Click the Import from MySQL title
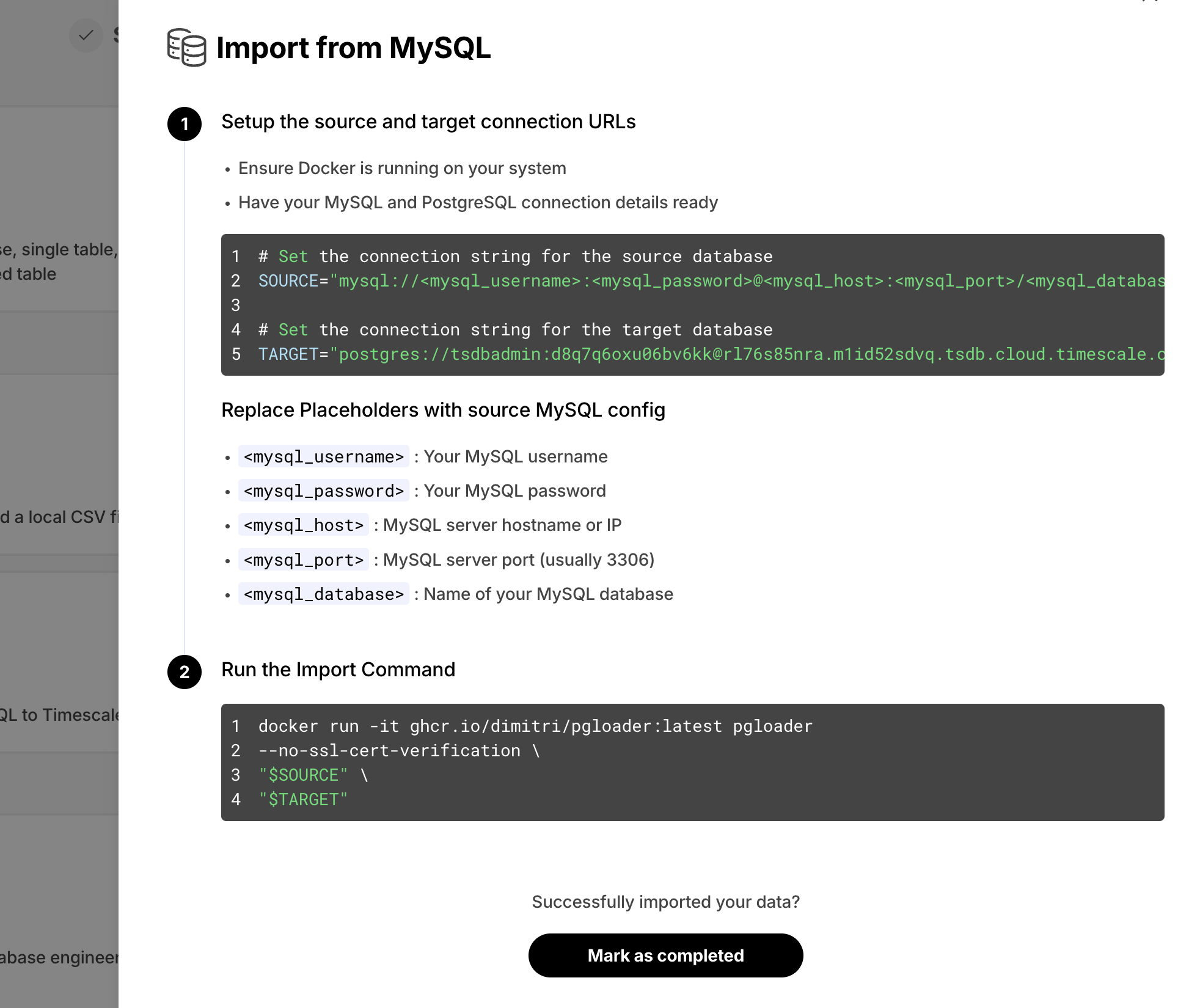 [353, 48]
